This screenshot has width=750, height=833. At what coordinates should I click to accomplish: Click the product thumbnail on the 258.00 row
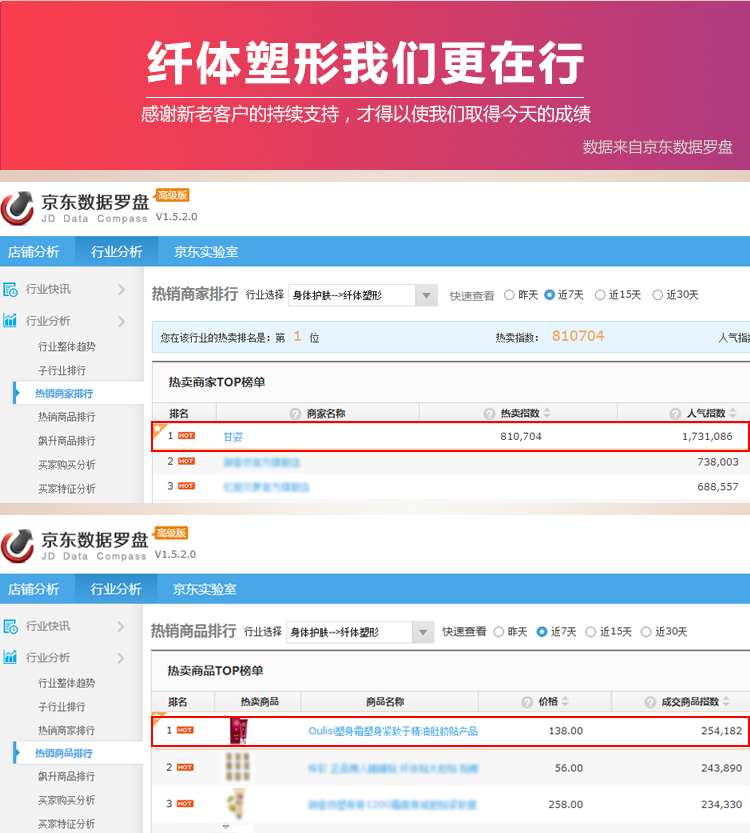236,804
